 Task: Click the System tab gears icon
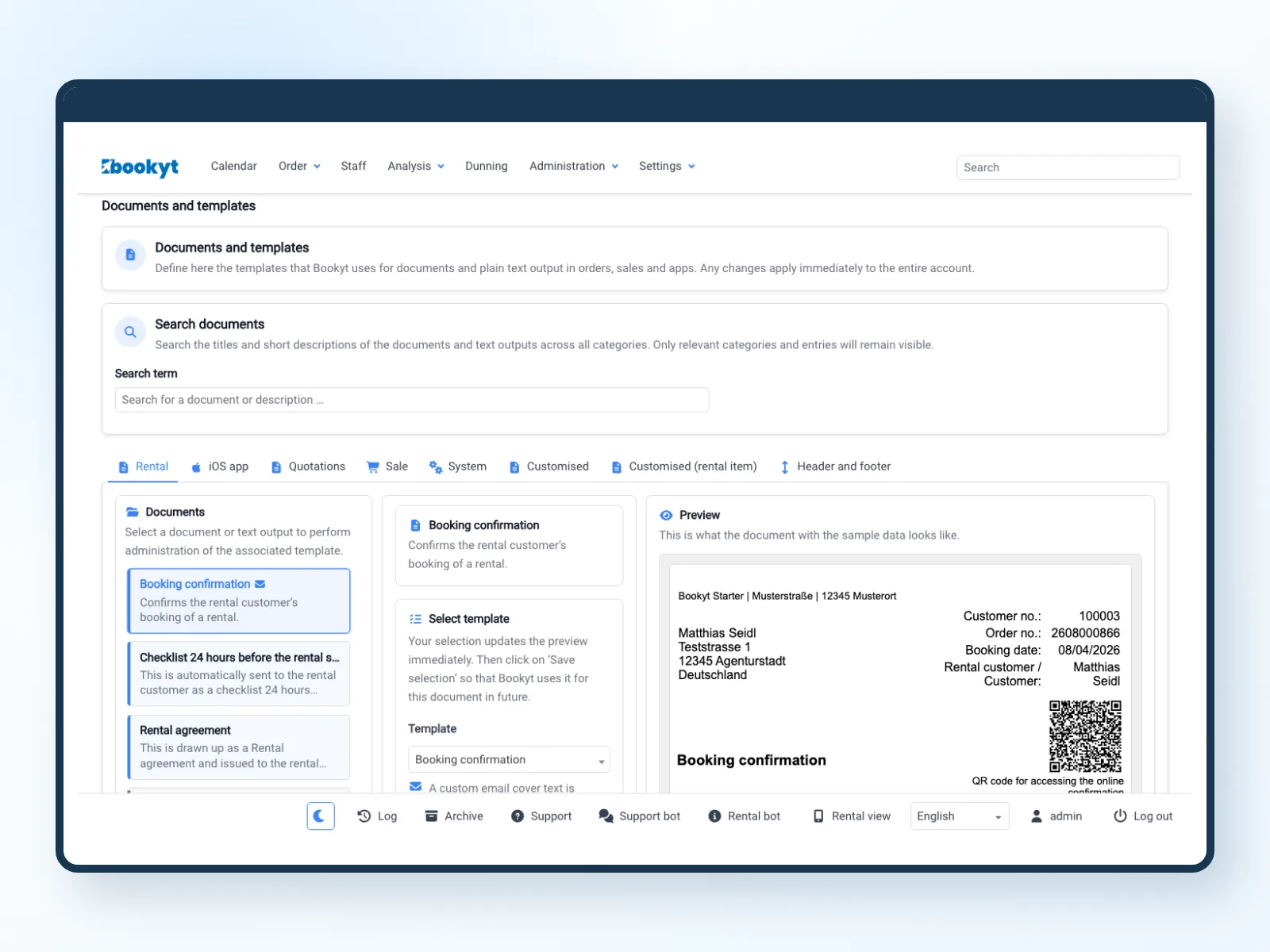click(435, 467)
